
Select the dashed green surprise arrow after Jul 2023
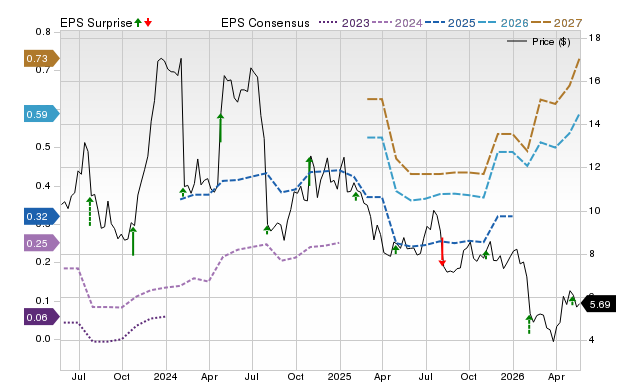(x=90, y=211)
